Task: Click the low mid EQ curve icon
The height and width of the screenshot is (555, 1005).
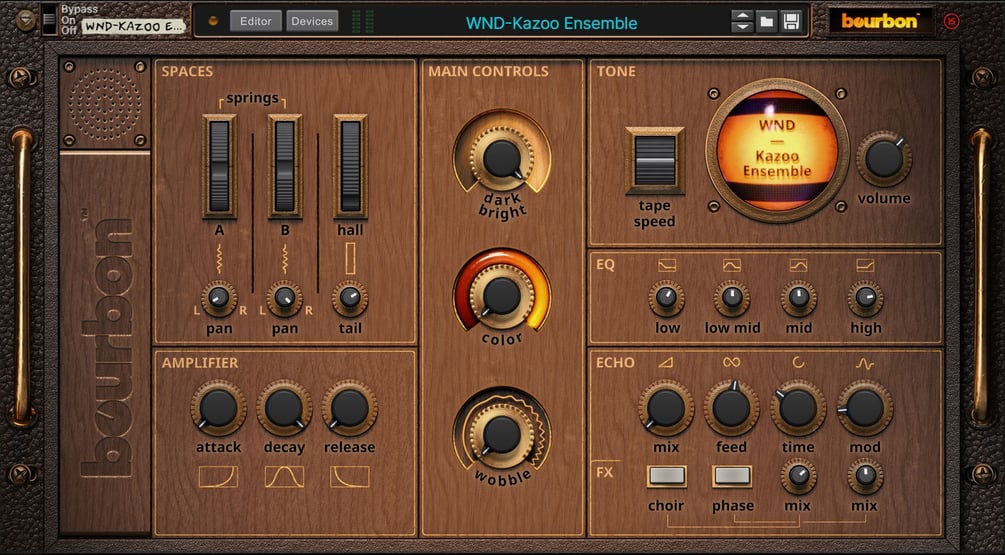Action: coord(732,265)
